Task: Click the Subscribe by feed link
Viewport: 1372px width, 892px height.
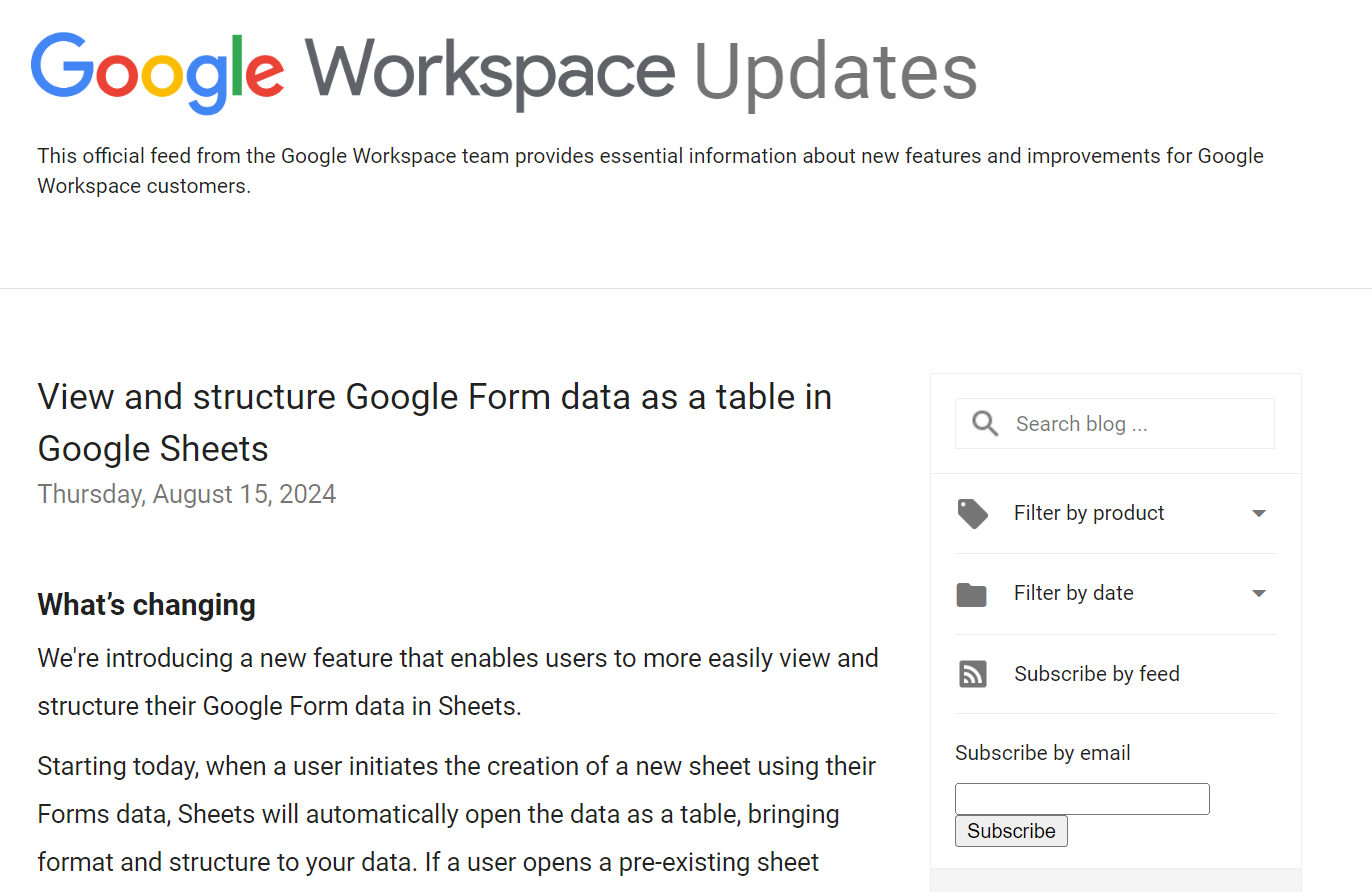Action: (x=1096, y=674)
